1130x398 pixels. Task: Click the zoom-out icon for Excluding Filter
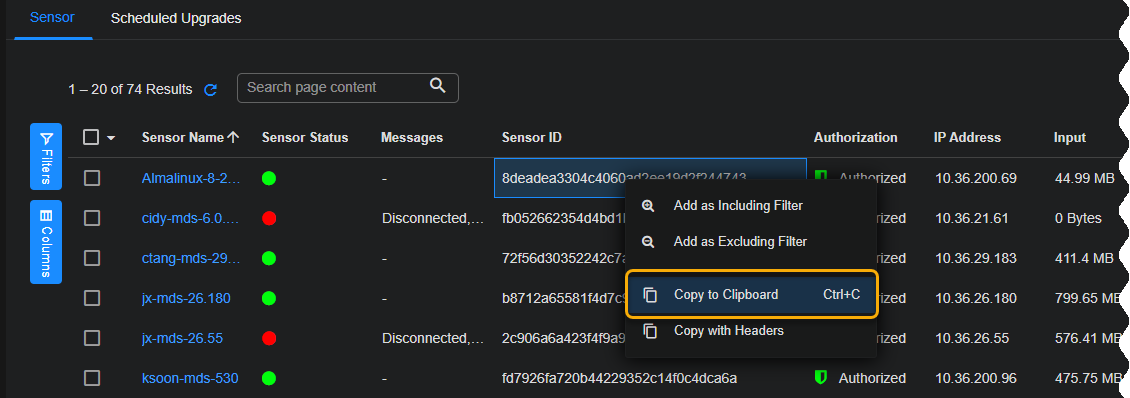tap(649, 242)
